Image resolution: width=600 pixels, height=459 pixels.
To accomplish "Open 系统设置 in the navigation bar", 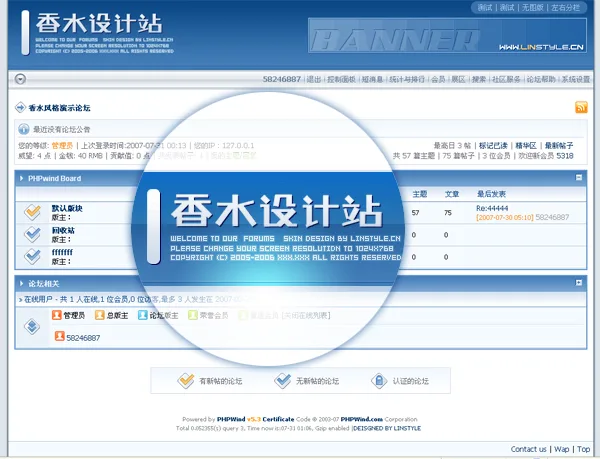I will (576, 79).
